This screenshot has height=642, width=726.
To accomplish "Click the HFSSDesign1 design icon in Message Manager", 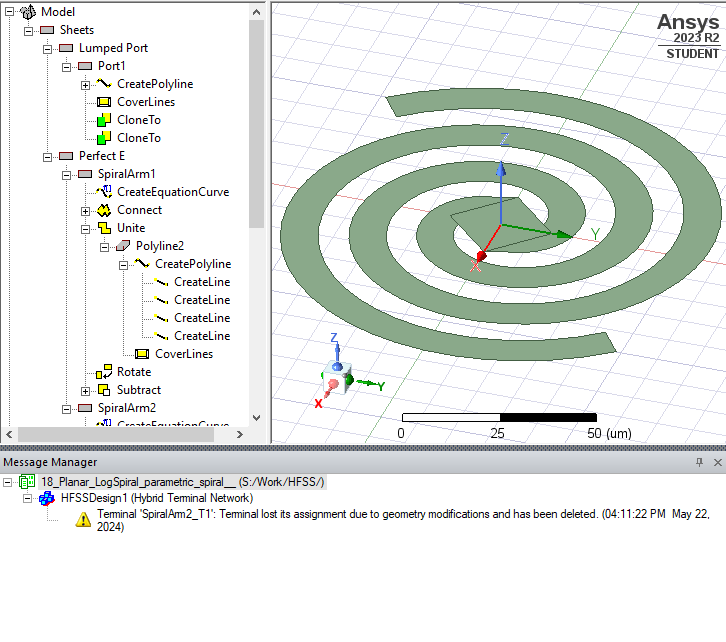I will click(47, 498).
